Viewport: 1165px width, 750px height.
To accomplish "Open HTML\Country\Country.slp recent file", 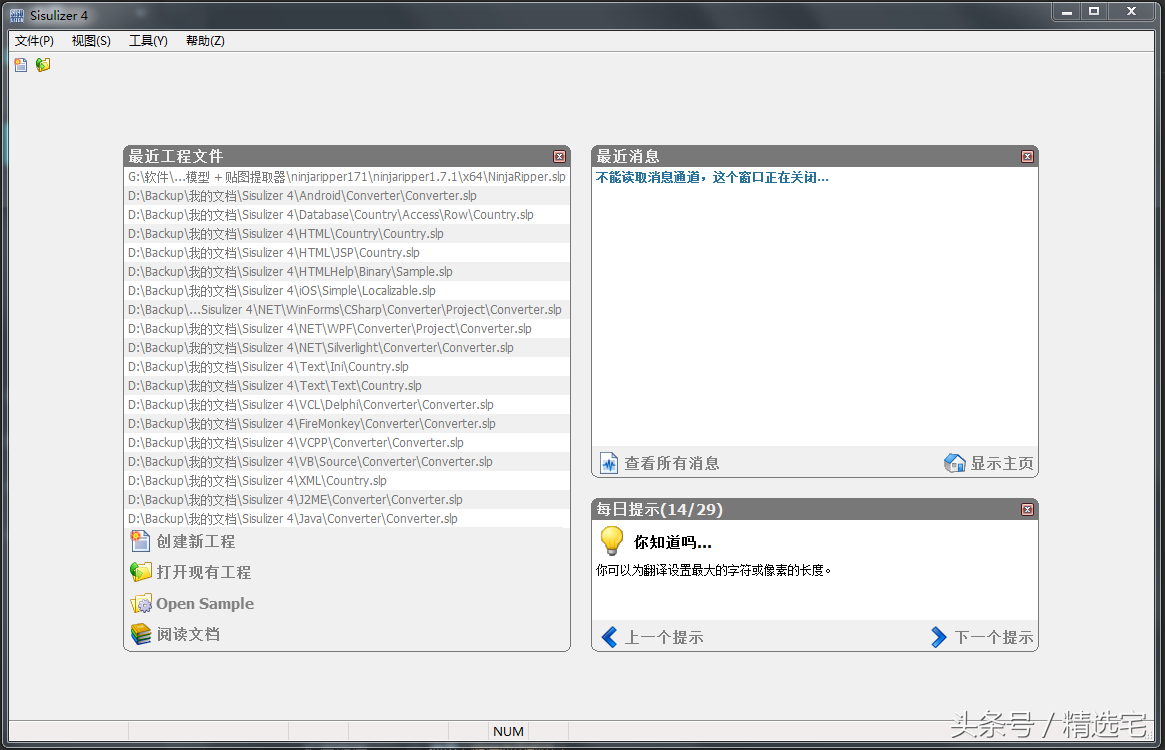I will (347, 233).
